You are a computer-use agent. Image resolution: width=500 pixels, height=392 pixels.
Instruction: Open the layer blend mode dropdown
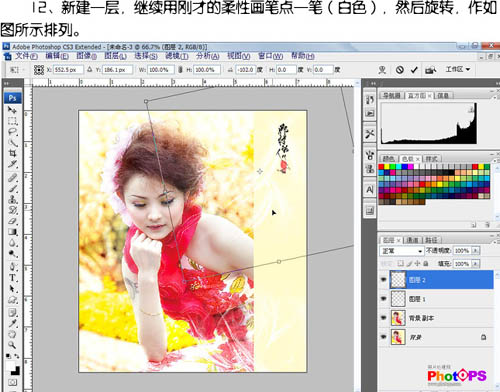(x=402, y=251)
